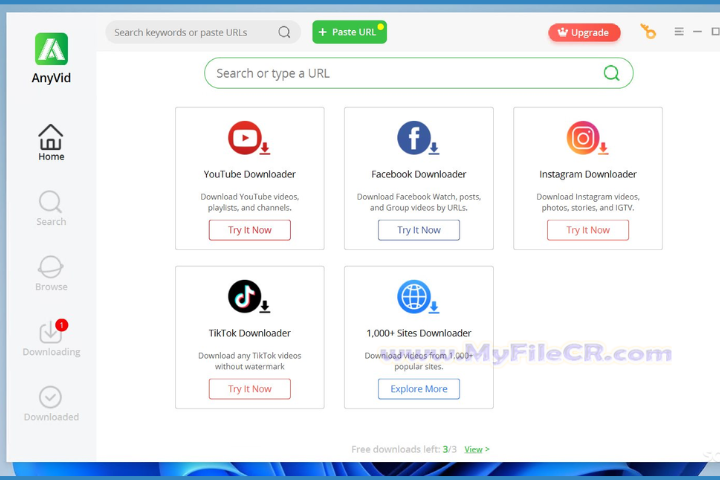Click Try It Now under Facebook Downloader
The width and height of the screenshot is (720, 480).
419,230
